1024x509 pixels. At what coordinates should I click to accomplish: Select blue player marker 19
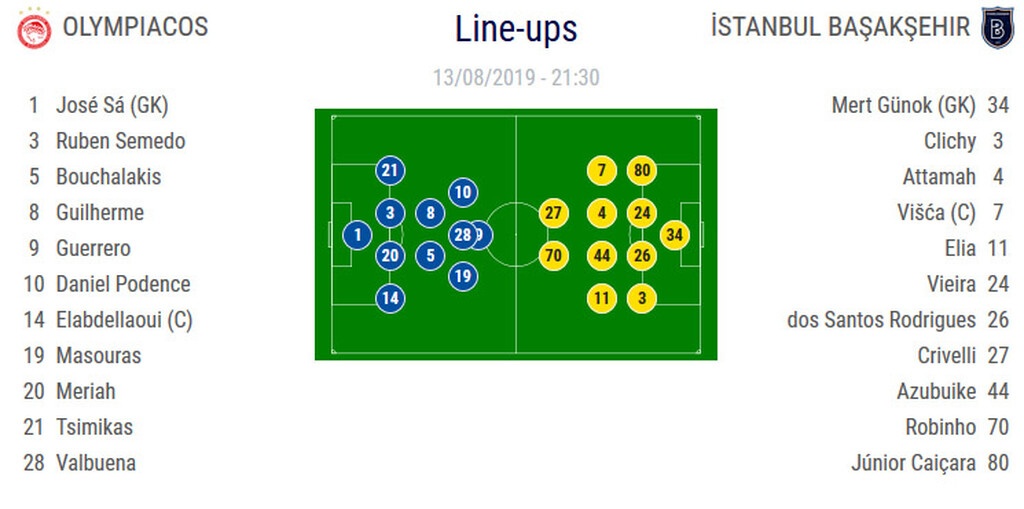(x=462, y=275)
